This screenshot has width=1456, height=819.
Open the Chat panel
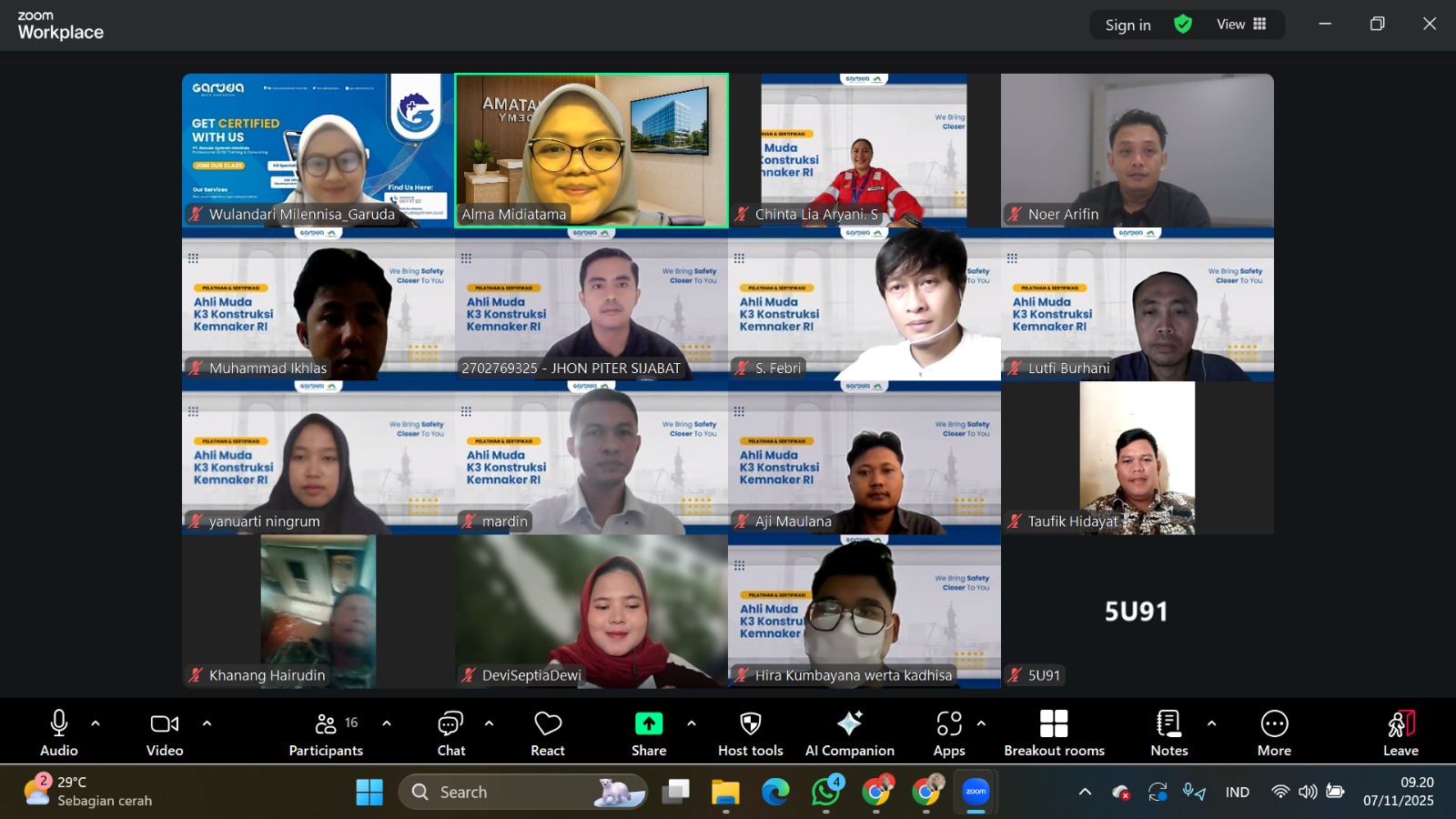[450, 733]
